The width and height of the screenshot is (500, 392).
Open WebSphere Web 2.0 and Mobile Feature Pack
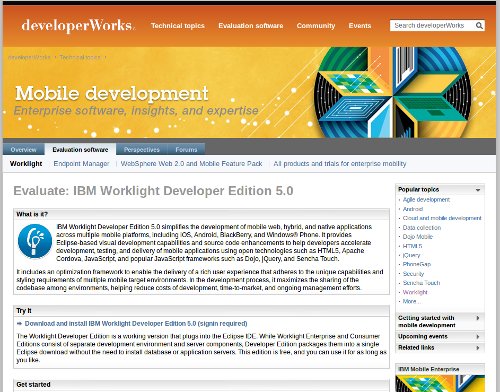point(191,164)
